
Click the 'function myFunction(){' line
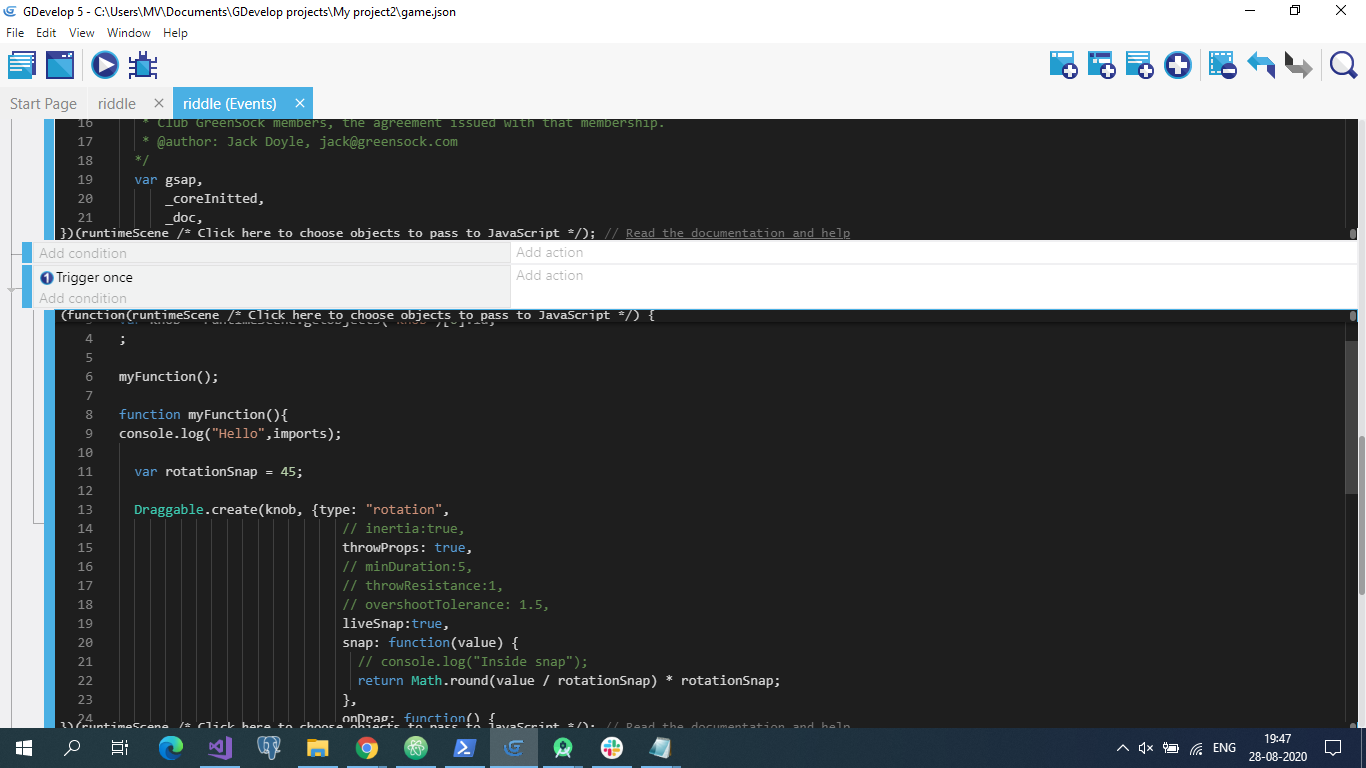203,414
